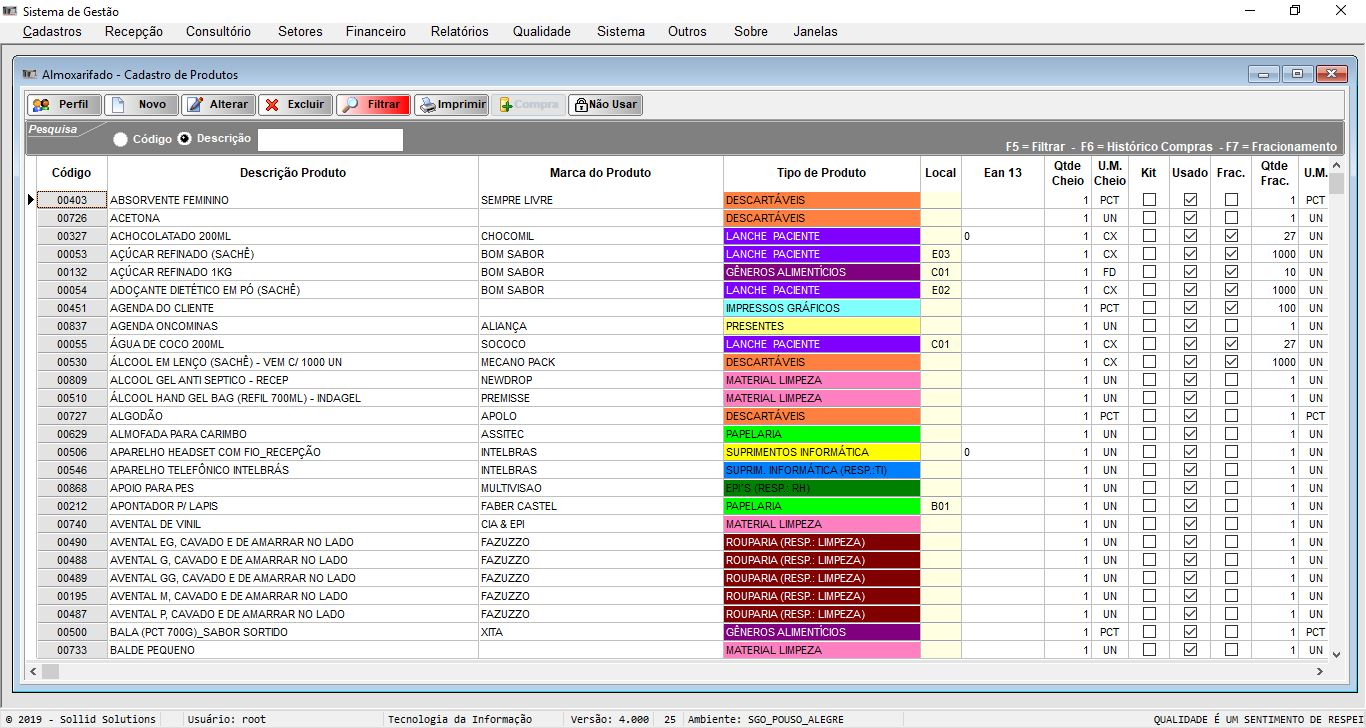Restore the Cadastro de Produtos inner window
This screenshot has height=728, width=1366.
pyautogui.click(x=1297, y=74)
